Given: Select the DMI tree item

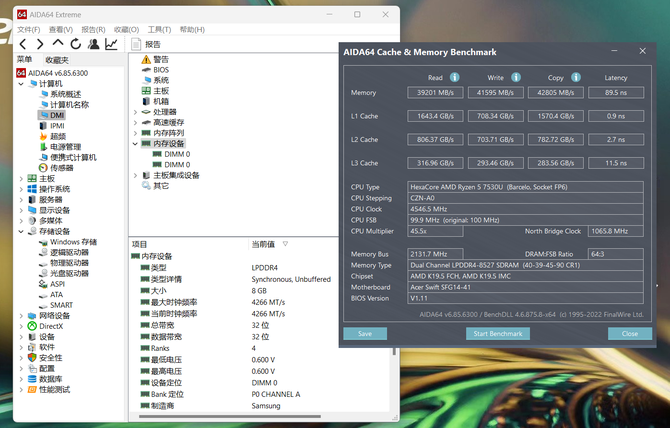Looking at the screenshot, I should point(52,115).
